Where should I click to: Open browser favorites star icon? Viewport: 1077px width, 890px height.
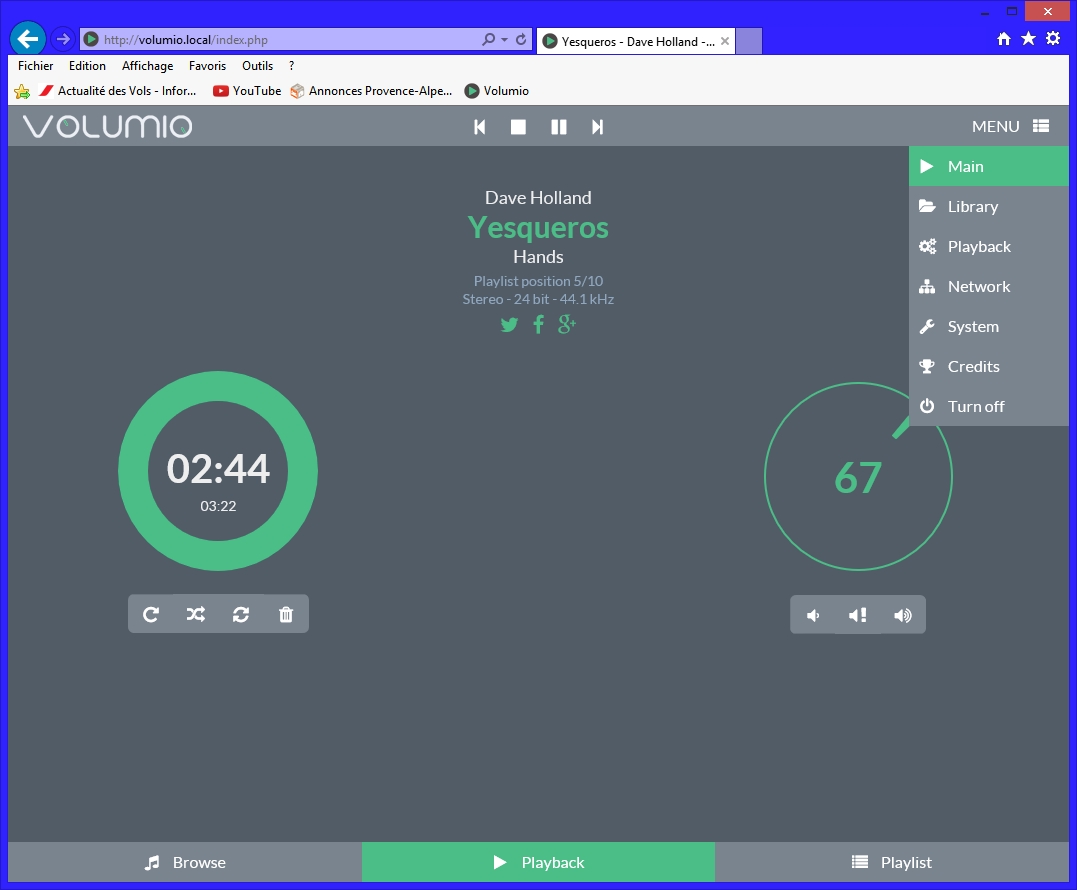point(1028,38)
